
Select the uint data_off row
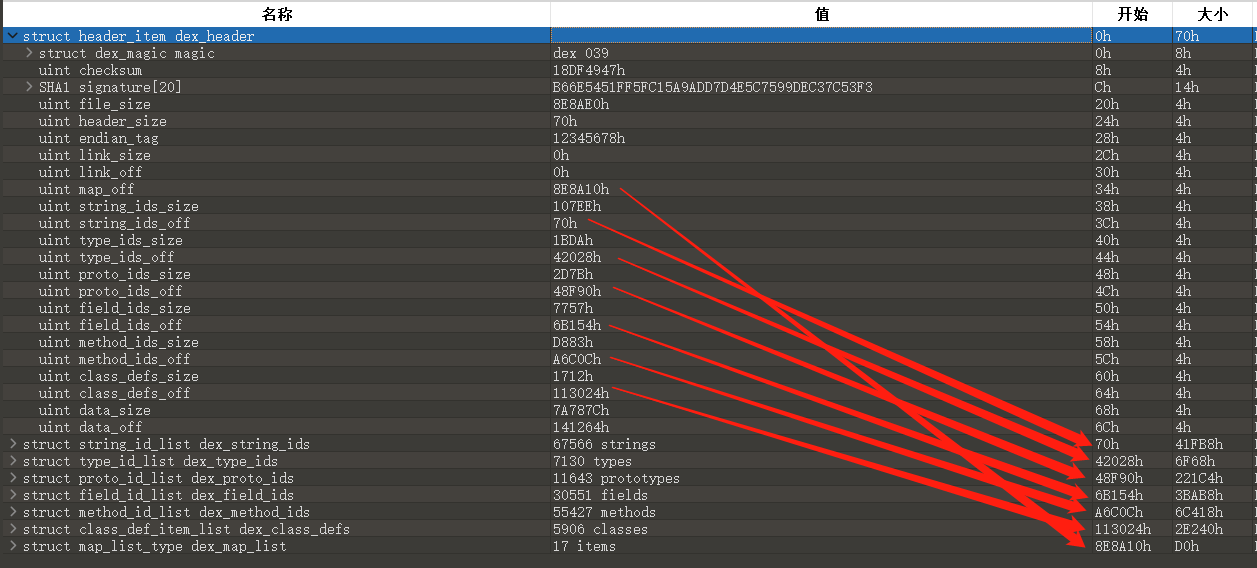pos(90,427)
